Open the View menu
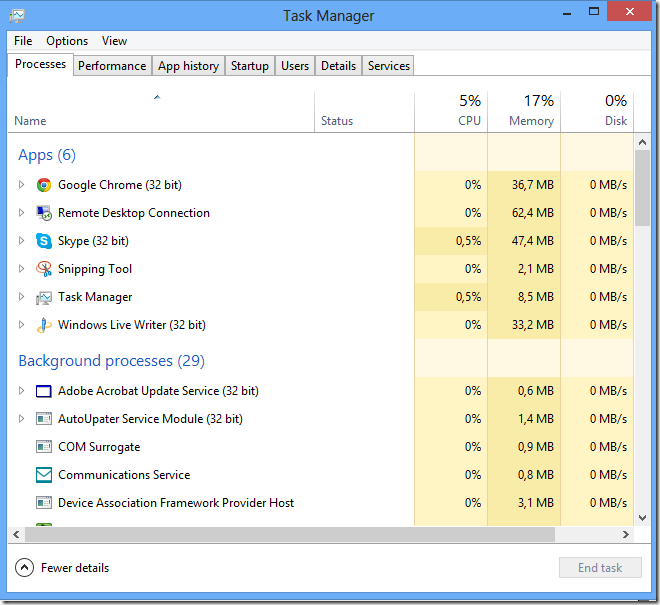The height and width of the screenshot is (605, 660). point(114,41)
